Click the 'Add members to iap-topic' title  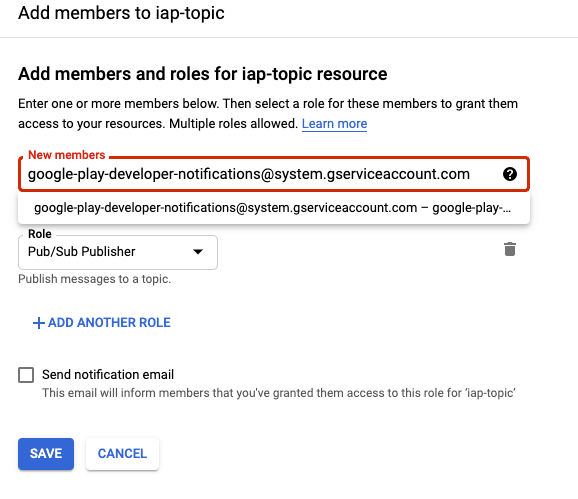(x=121, y=13)
